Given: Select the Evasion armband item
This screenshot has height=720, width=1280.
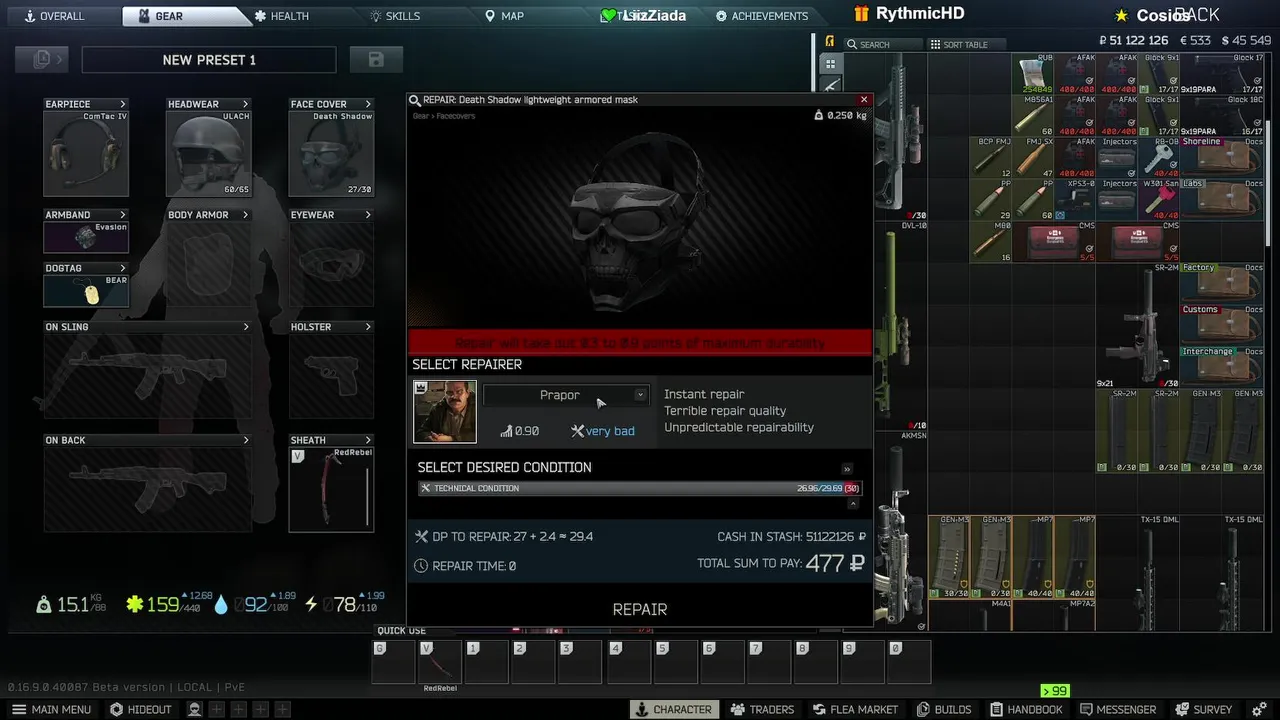Looking at the screenshot, I should point(86,237).
